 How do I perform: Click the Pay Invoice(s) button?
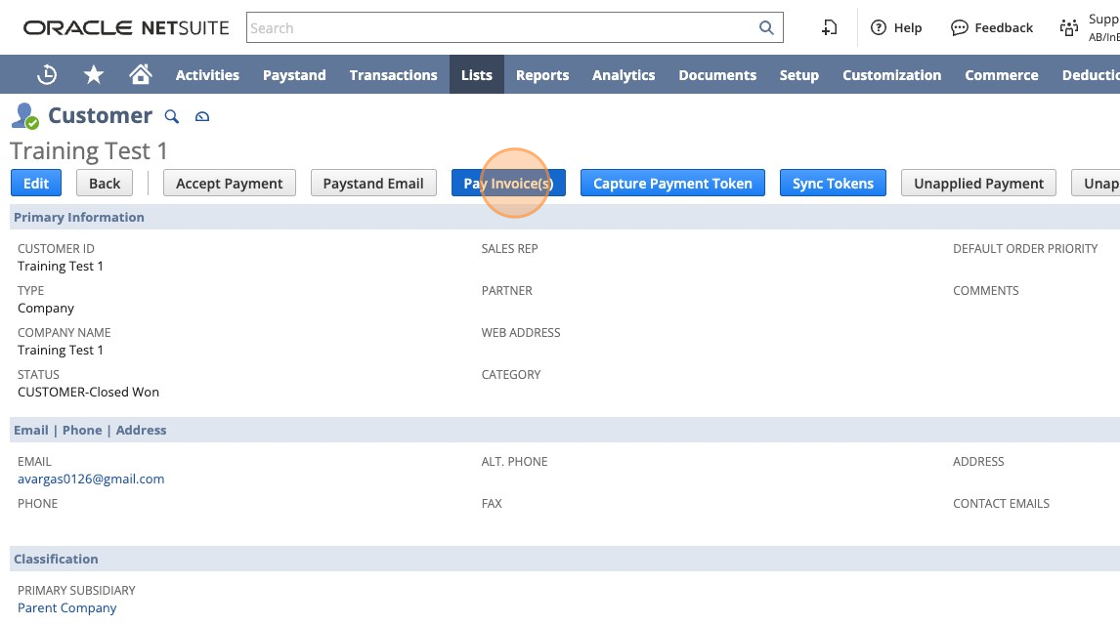[509, 183]
